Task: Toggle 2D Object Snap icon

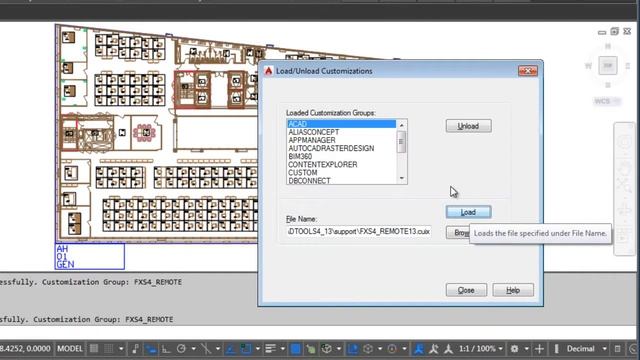Action: pyautogui.click(x=246, y=349)
